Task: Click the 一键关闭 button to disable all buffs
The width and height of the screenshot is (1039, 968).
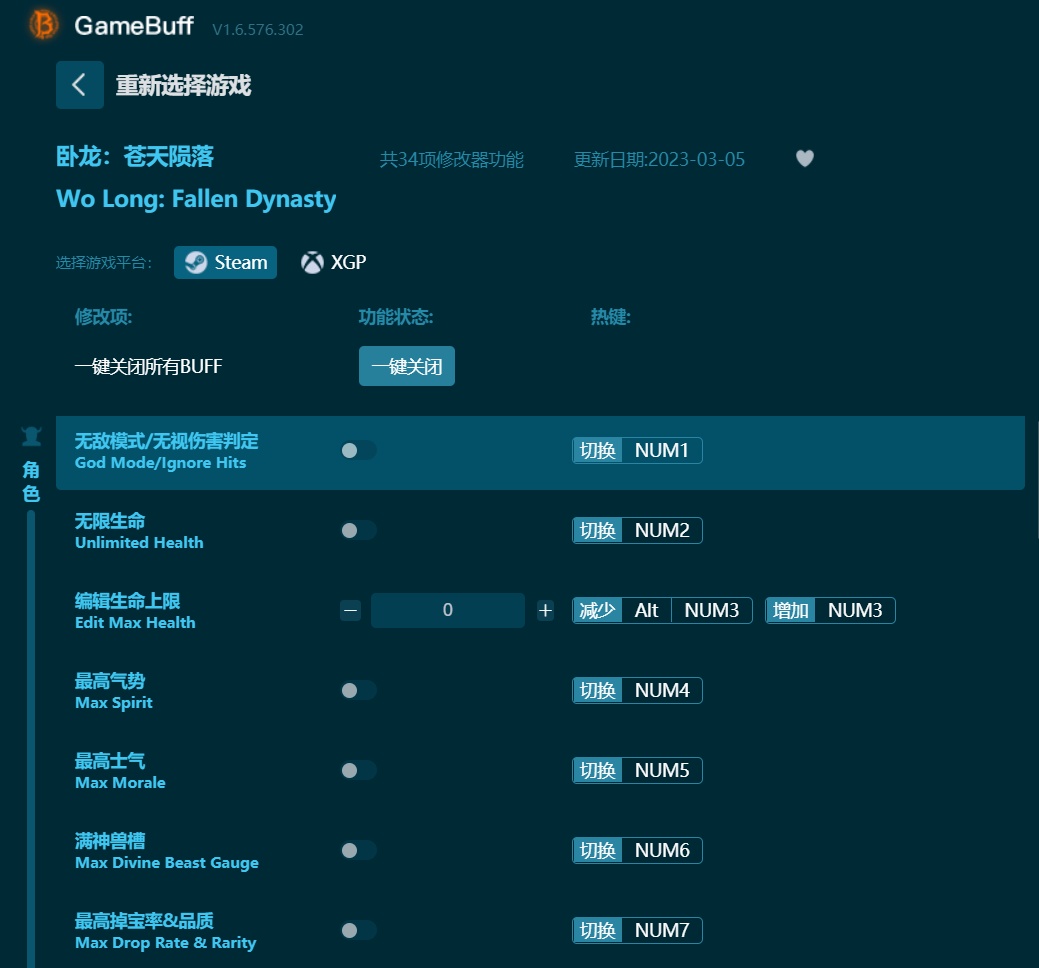Action: (x=407, y=366)
